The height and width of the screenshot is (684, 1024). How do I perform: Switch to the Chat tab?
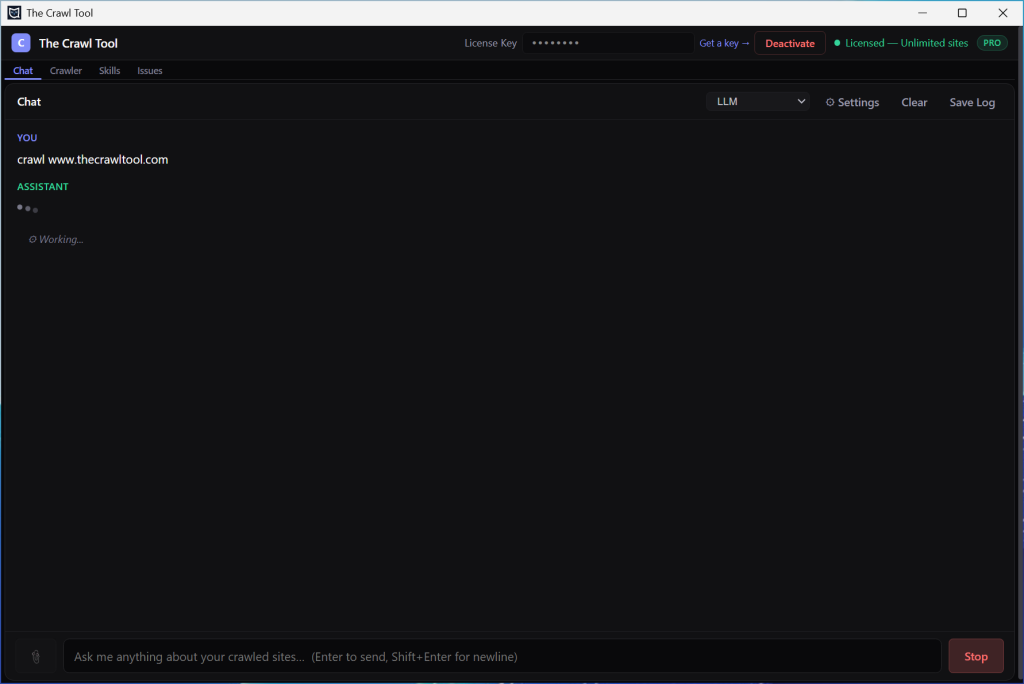click(x=23, y=71)
